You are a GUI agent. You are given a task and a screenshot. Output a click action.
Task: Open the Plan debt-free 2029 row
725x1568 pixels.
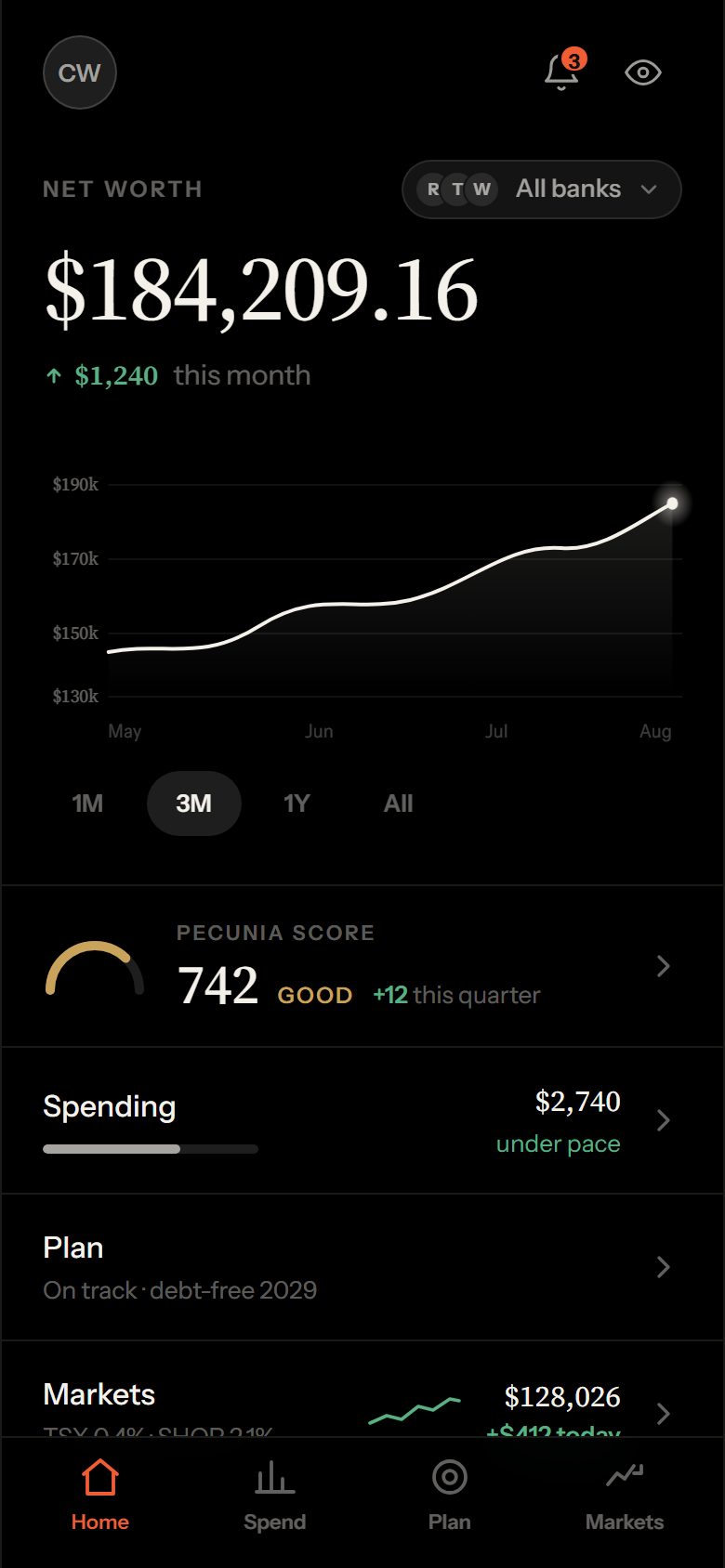pyautogui.click(x=362, y=1267)
